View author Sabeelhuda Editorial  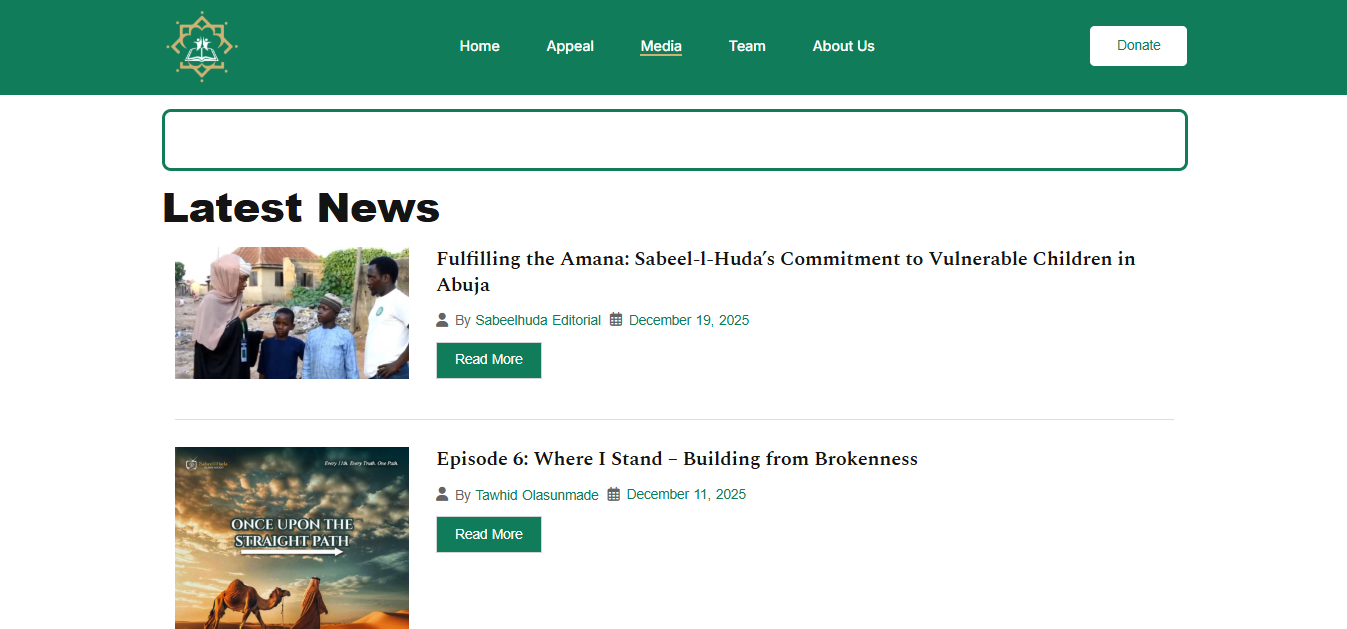tap(538, 320)
